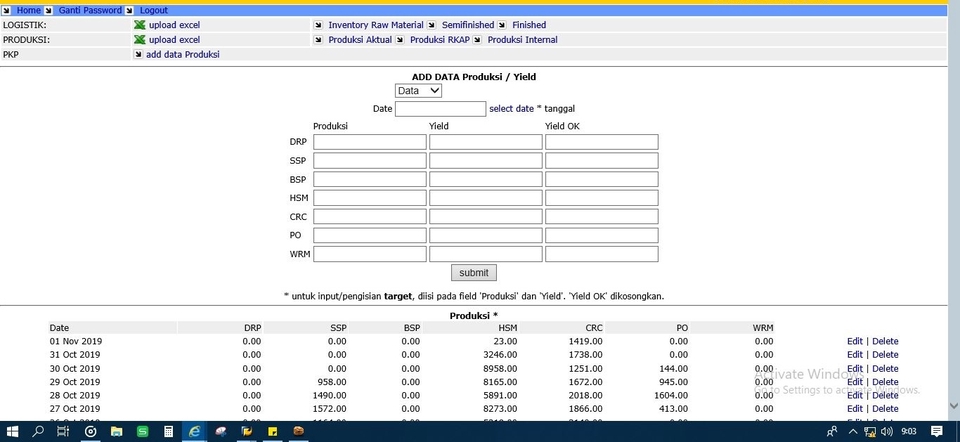Click the HSM Produksi input field
This screenshot has width=960, height=442.
click(370, 198)
